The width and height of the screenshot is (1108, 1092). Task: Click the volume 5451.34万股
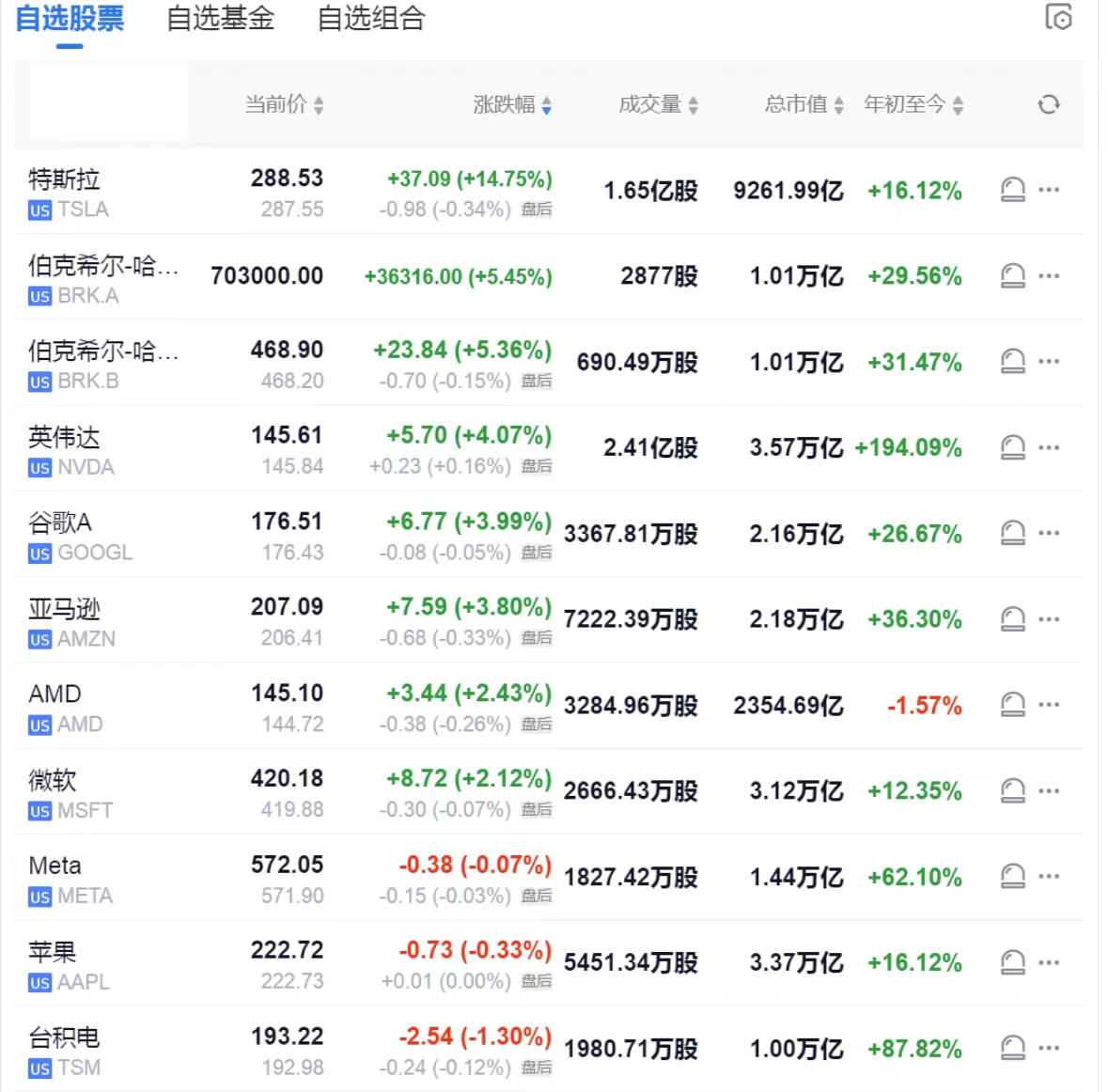click(631, 962)
